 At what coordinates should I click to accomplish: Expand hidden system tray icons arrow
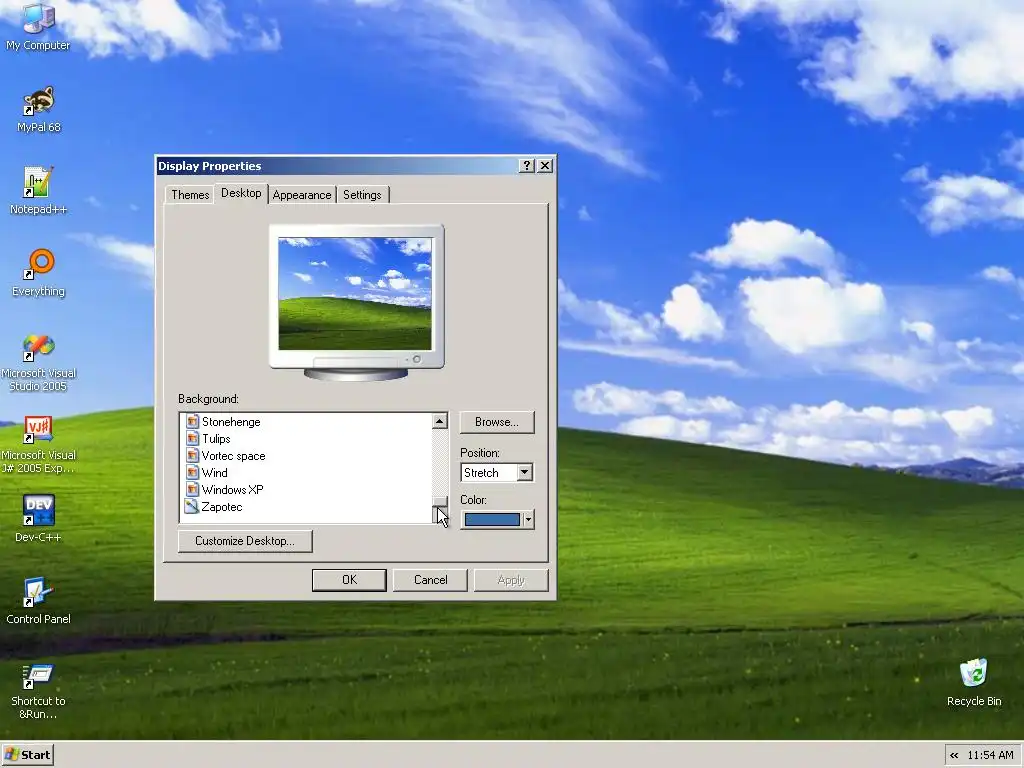click(x=955, y=756)
